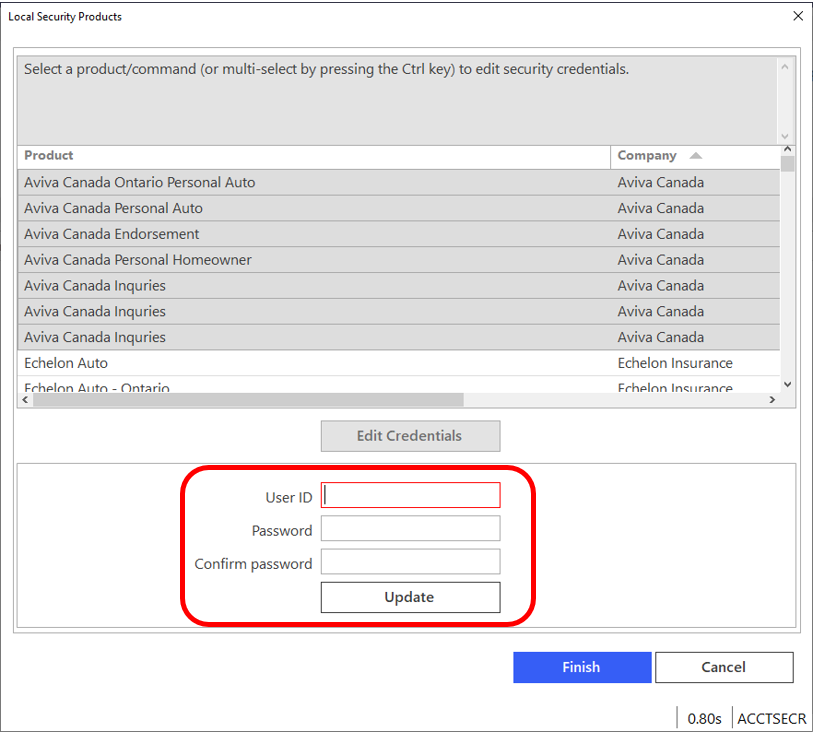This screenshot has height=733, width=815.
Task: Click the blue Finish button
Action: pos(582,667)
